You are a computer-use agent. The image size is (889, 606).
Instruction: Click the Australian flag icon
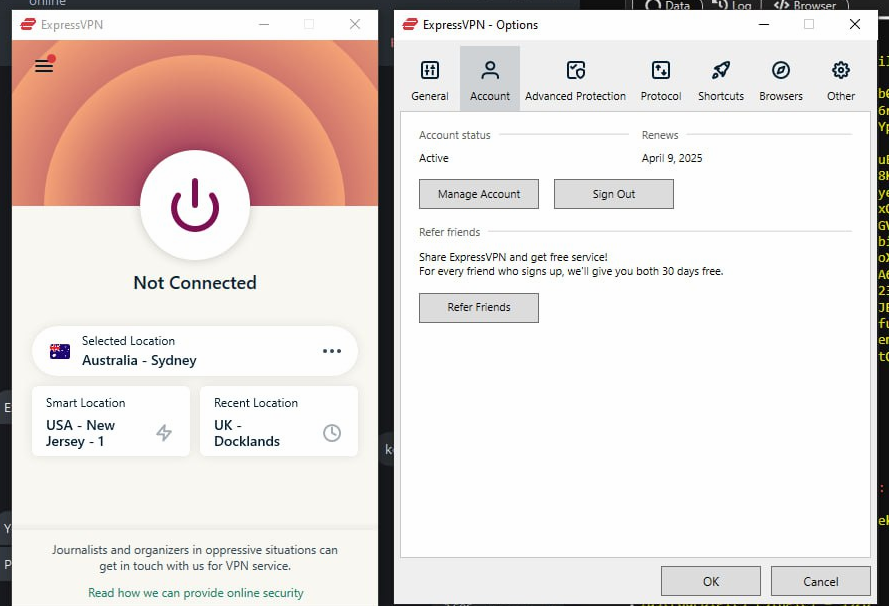point(60,352)
